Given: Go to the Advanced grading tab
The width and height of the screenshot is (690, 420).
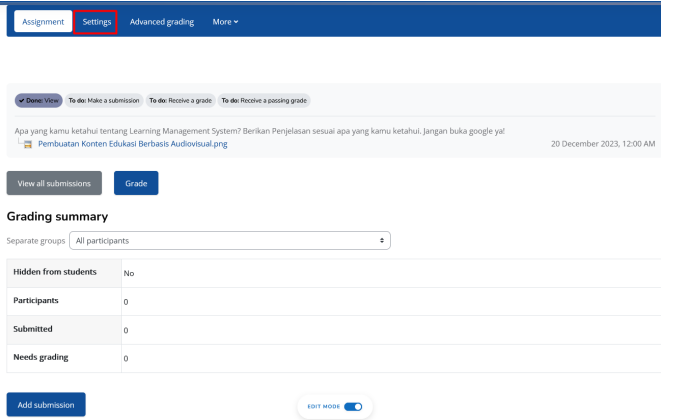Looking at the screenshot, I should coord(160,22).
